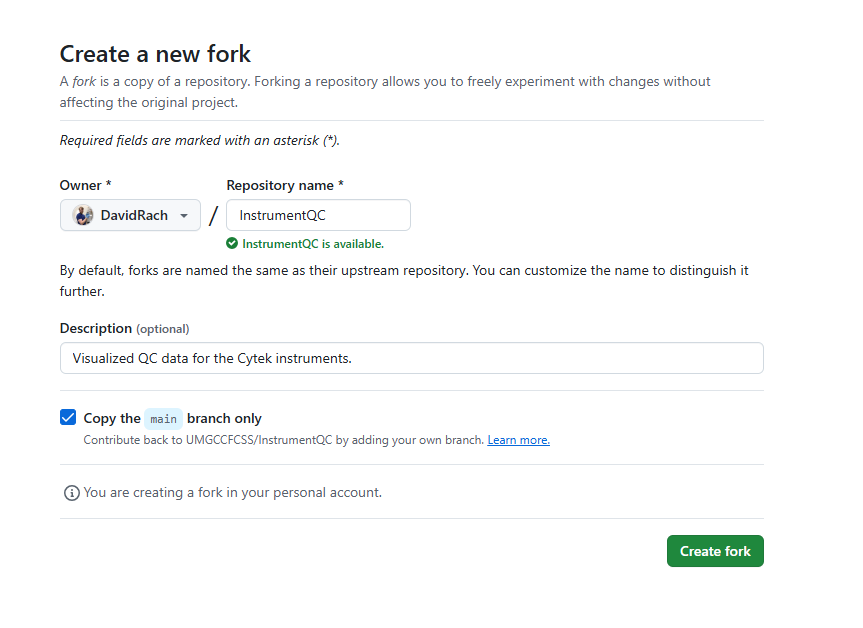
Task: Click the caret arrow in the Owner selector
Action: click(x=184, y=216)
